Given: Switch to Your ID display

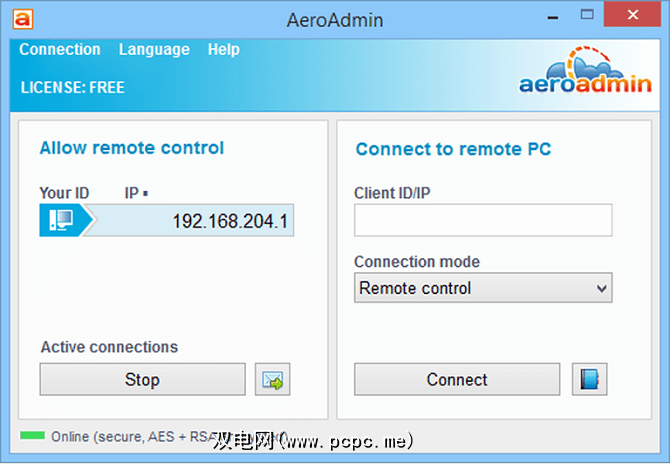Looking at the screenshot, I should 64,193.
